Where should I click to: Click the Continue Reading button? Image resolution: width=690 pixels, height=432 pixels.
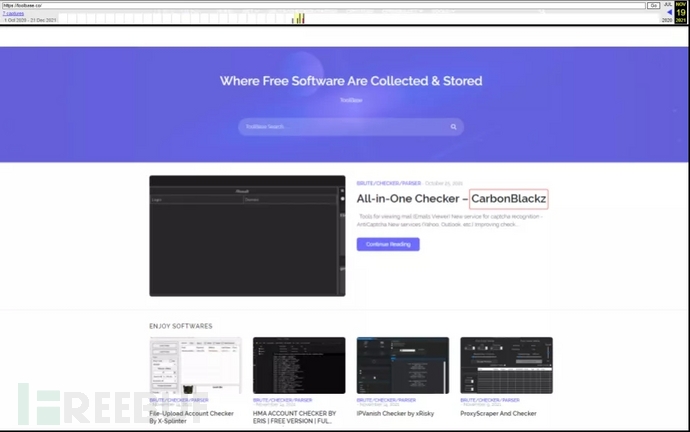[388, 244]
